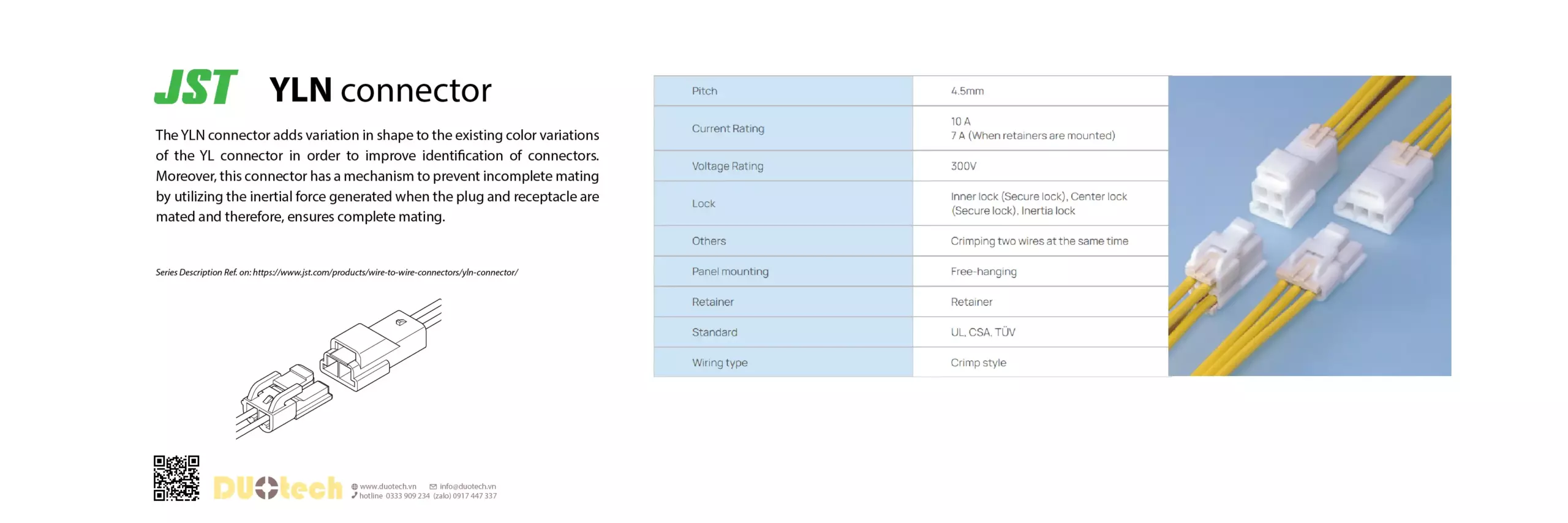Click the envelope icon beside info@duotech.vn

(433, 487)
